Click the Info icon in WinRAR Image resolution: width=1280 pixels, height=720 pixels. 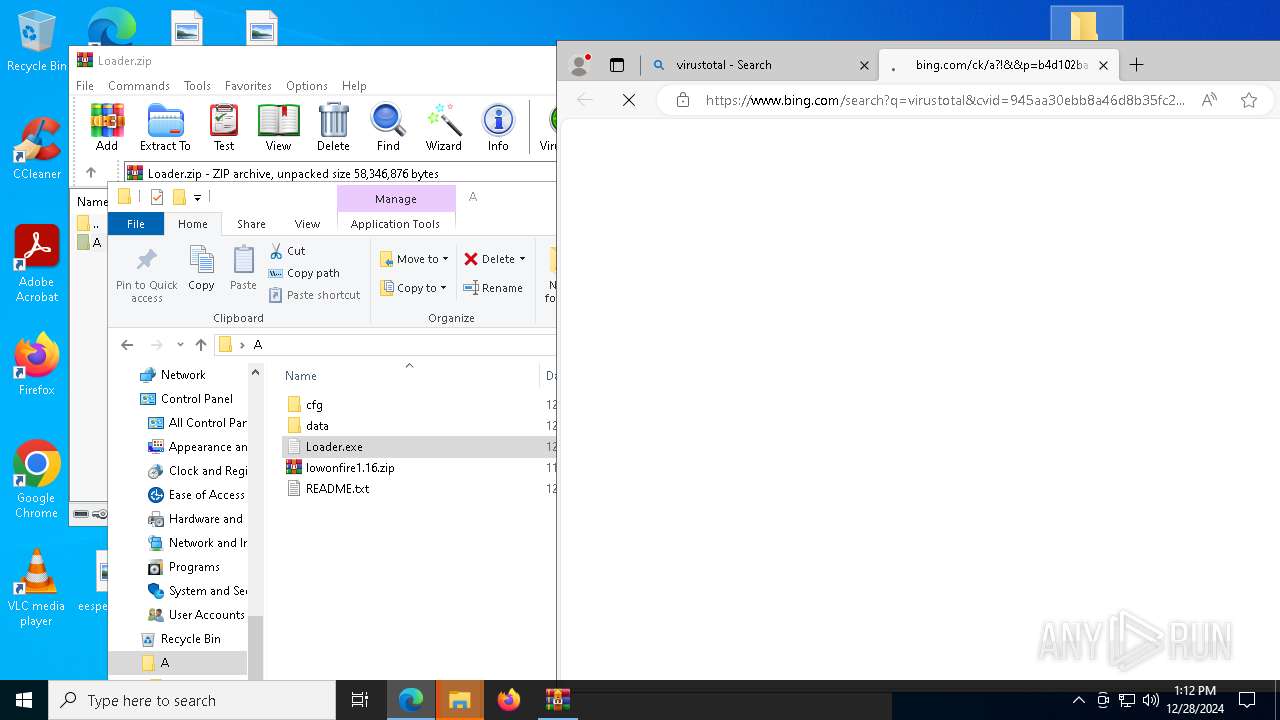tap(498, 127)
